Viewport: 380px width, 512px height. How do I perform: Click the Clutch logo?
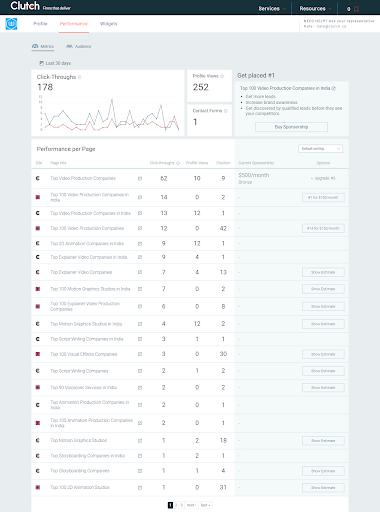pyautogui.click(x=25, y=6)
